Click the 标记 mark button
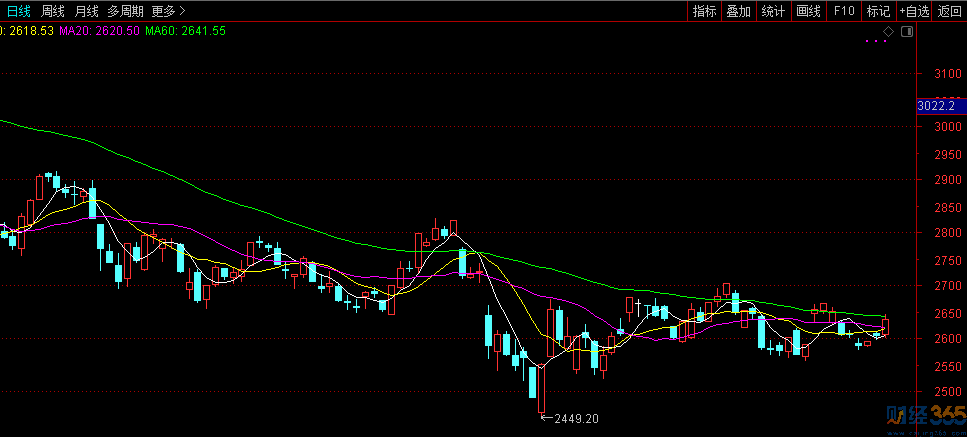 tap(878, 11)
